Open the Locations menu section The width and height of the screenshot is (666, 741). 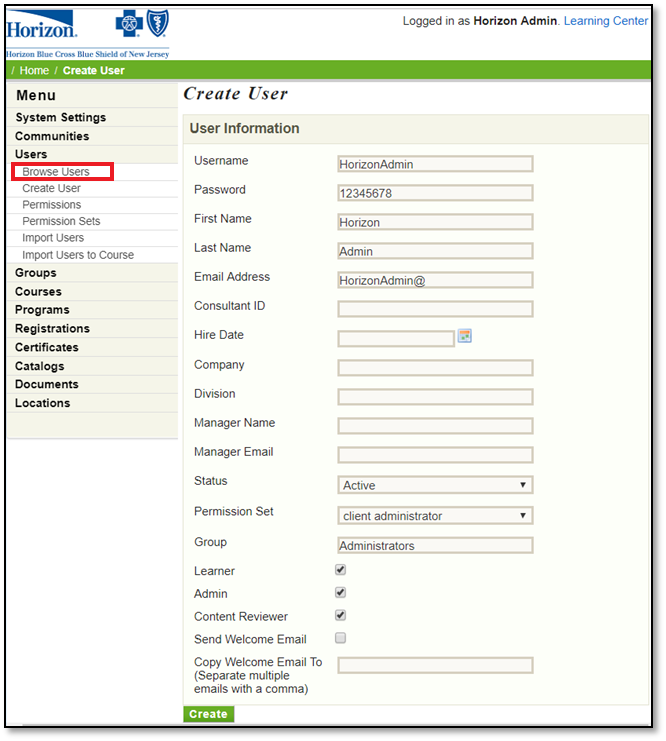coord(43,403)
